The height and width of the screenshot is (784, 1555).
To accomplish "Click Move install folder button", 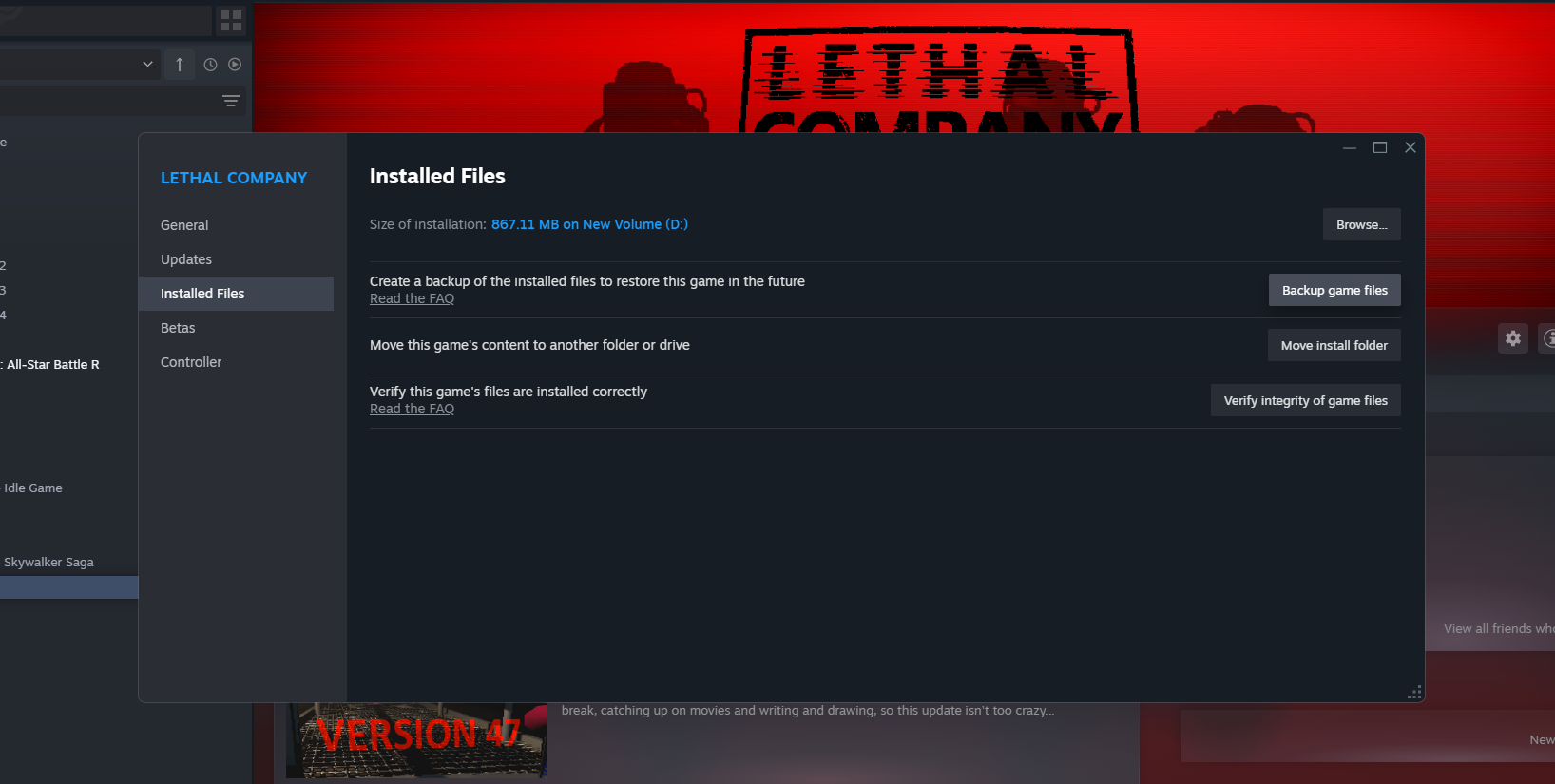I will point(1334,345).
